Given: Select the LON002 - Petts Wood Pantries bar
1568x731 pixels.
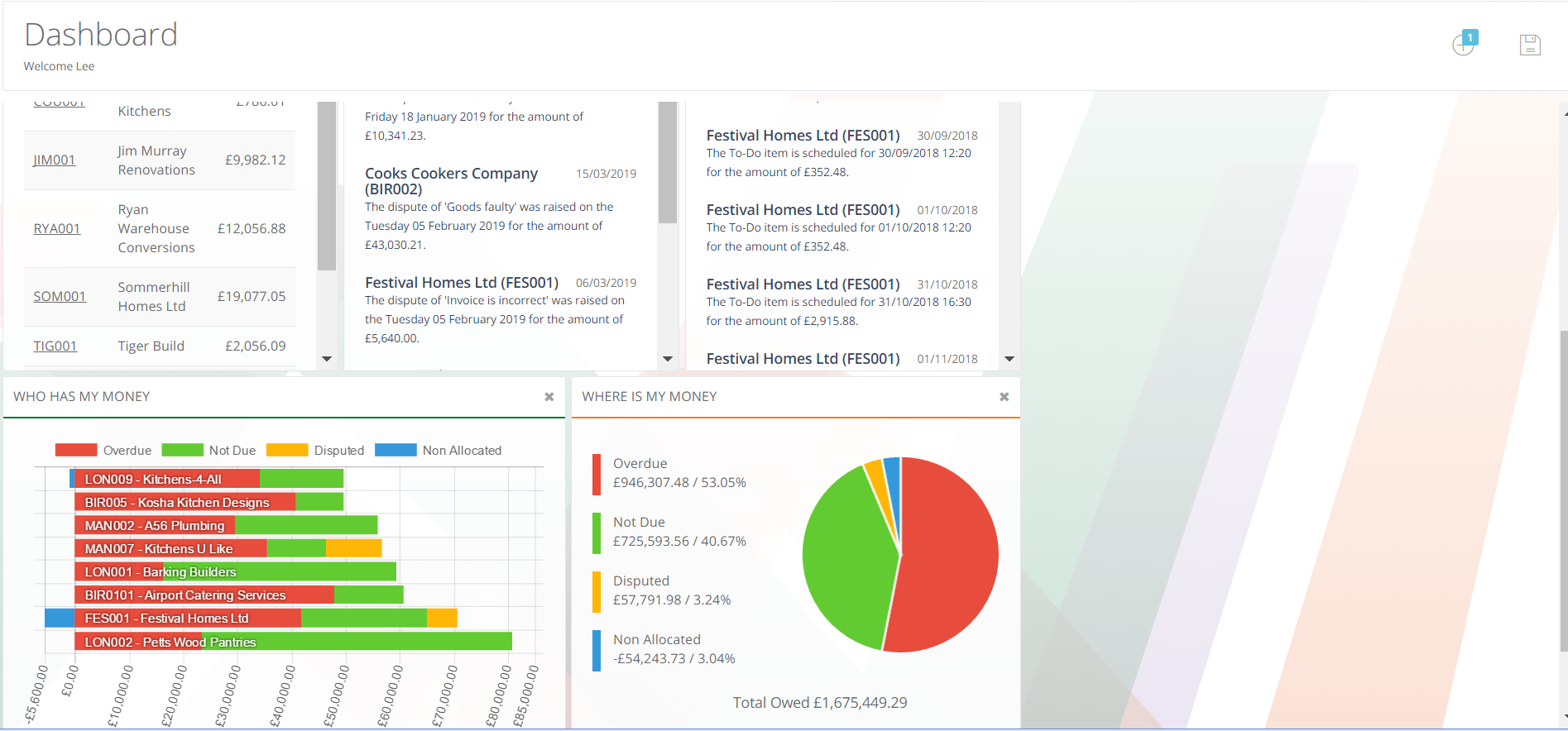Looking at the screenshot, I should click(293, 642).
